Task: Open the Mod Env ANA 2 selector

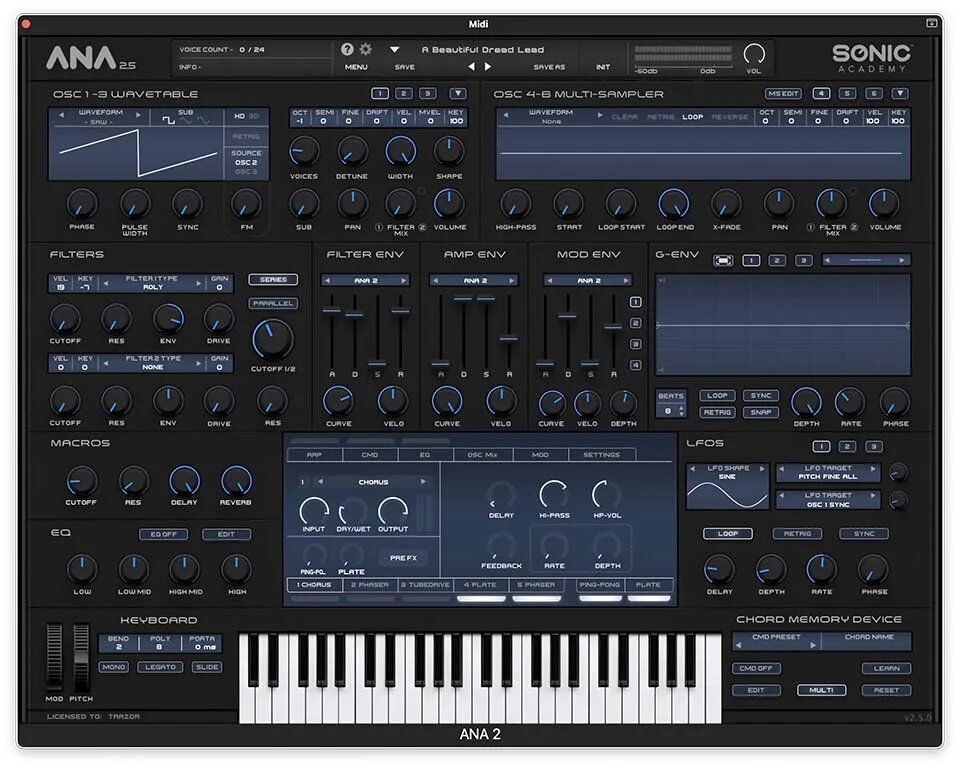Action: click(588, 280)
